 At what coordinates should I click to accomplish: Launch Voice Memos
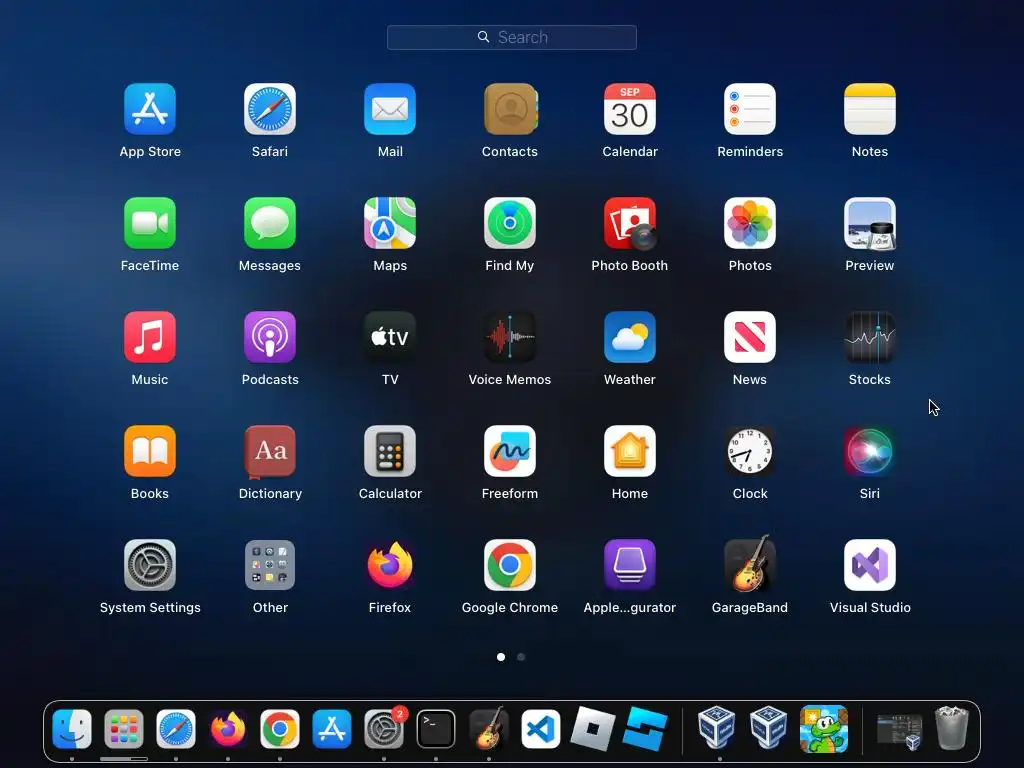tap(510, 337)
